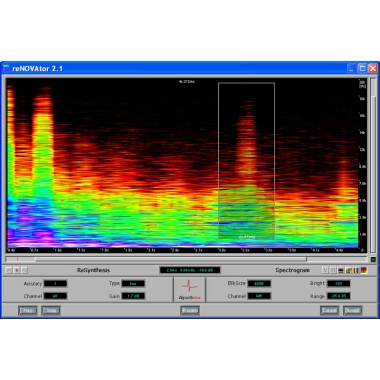Click the double-bar icon beside the Spectrogram label
This screenshot has width=380, height=380.
333,270
